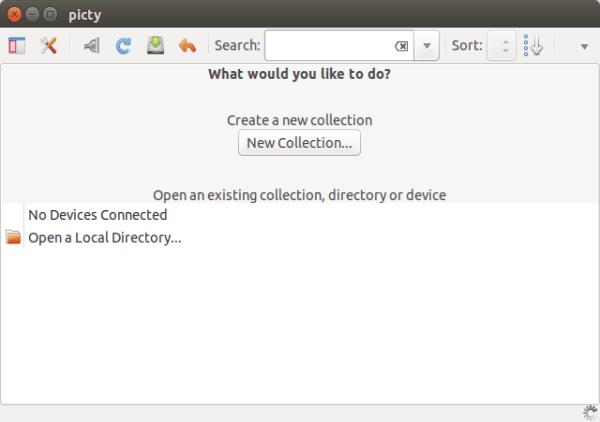
Task: Click the green download-to-drive save icon
Action: [155, 46]
